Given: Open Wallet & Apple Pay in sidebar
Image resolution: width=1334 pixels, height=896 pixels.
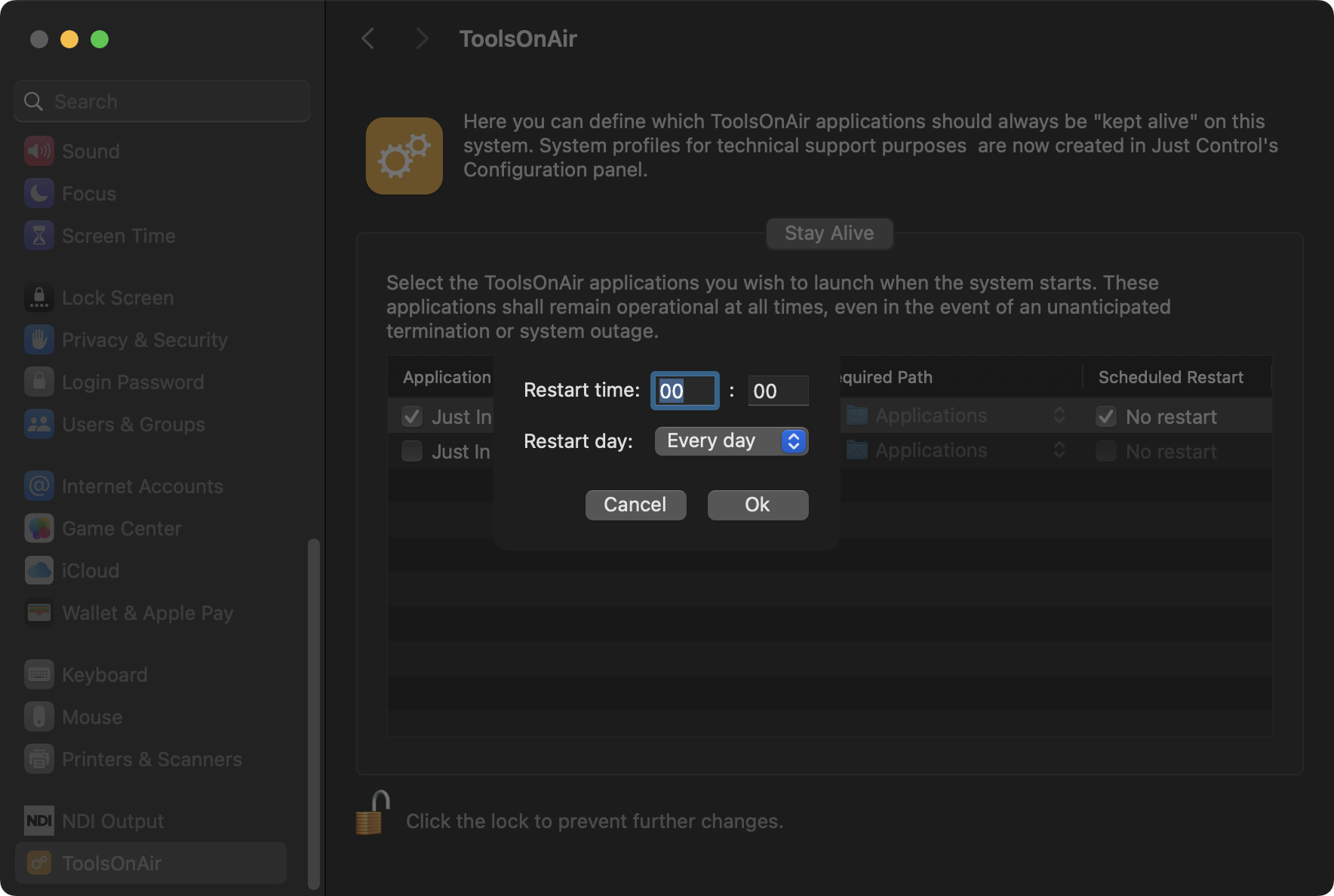Looking at the screenshot, I should (x=151, y=612).
